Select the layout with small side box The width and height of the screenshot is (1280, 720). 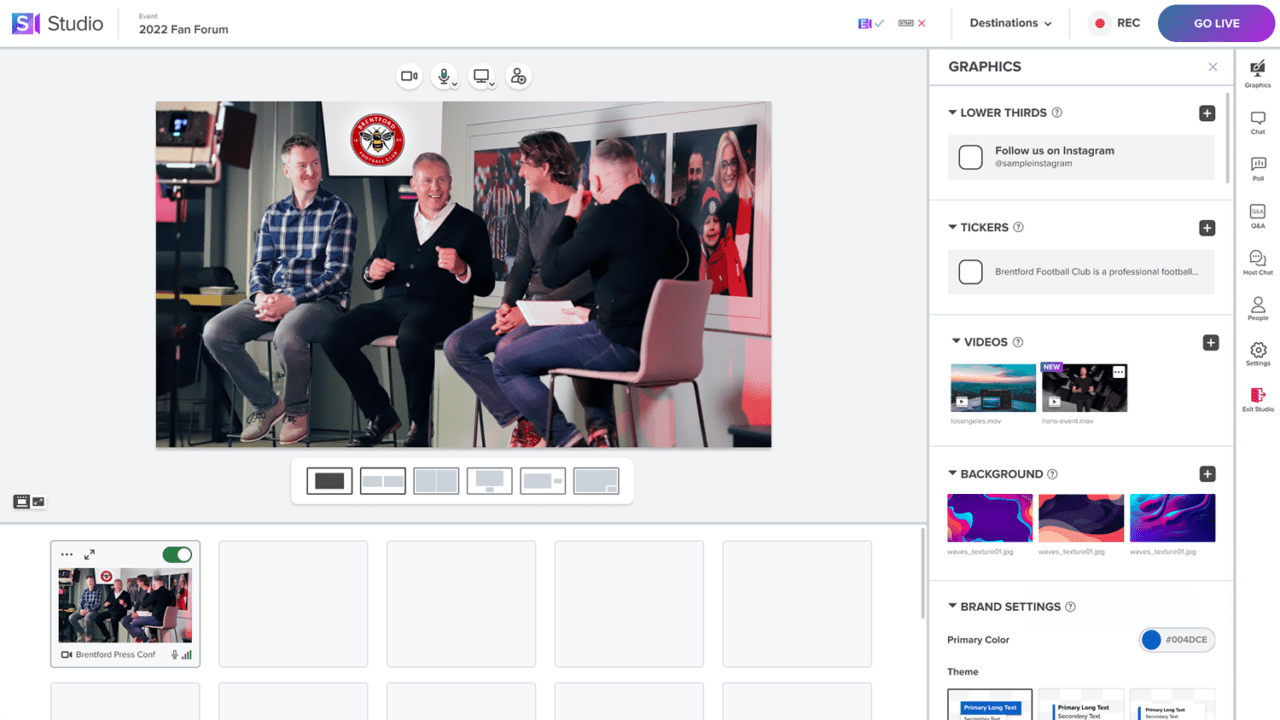coord(543,481)
